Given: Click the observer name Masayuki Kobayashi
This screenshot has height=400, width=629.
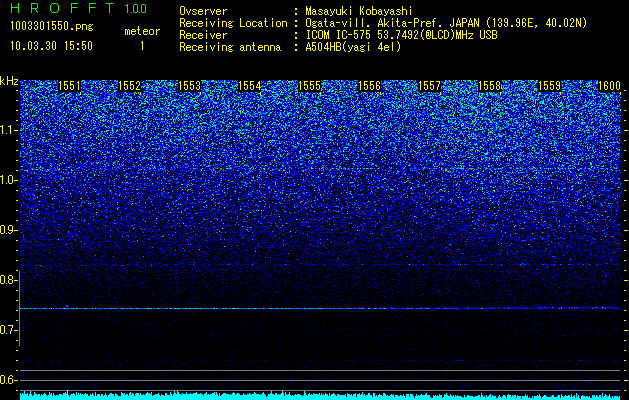Looking at the screenshot, I should tap(359, 11).
